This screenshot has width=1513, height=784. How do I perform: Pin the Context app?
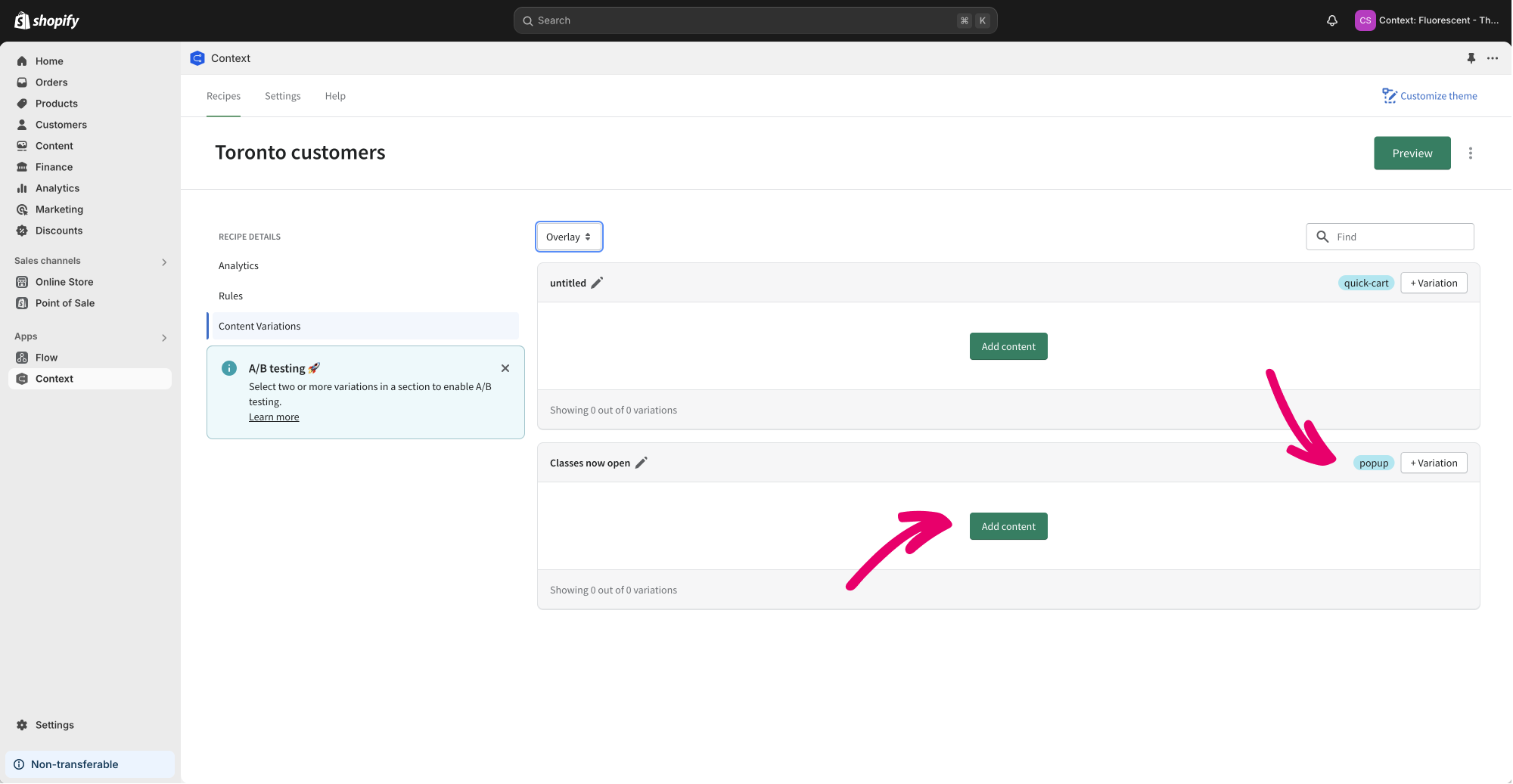coord(1471,58)
